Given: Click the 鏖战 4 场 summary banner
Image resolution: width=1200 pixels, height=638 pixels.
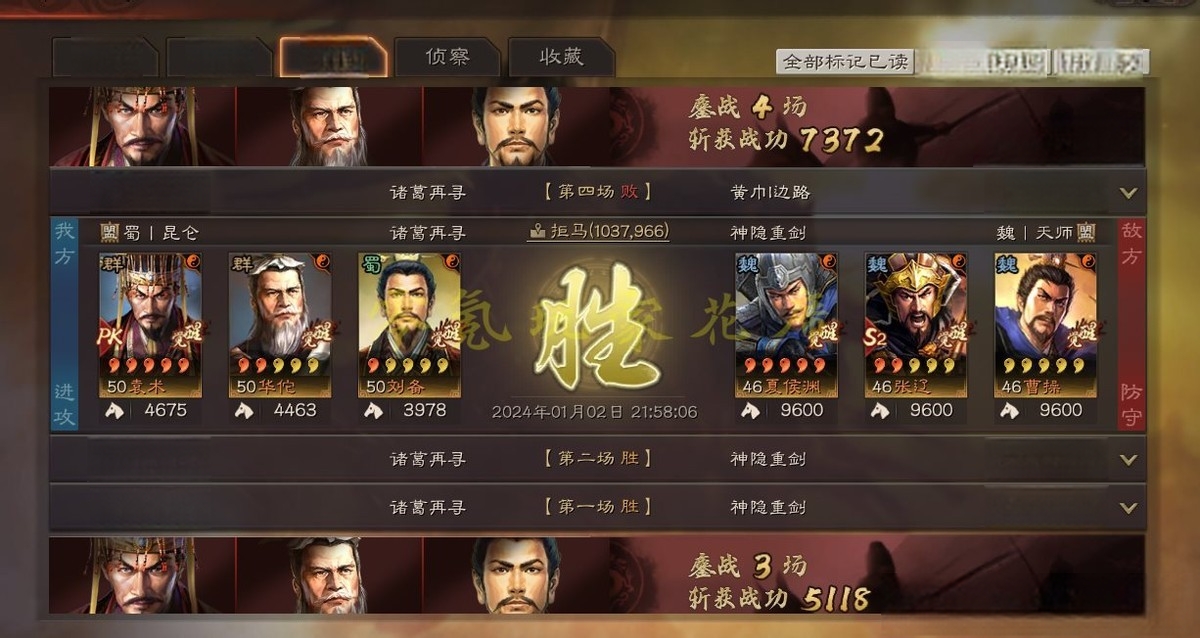Looking at the screenshot, I should point(598,126).
